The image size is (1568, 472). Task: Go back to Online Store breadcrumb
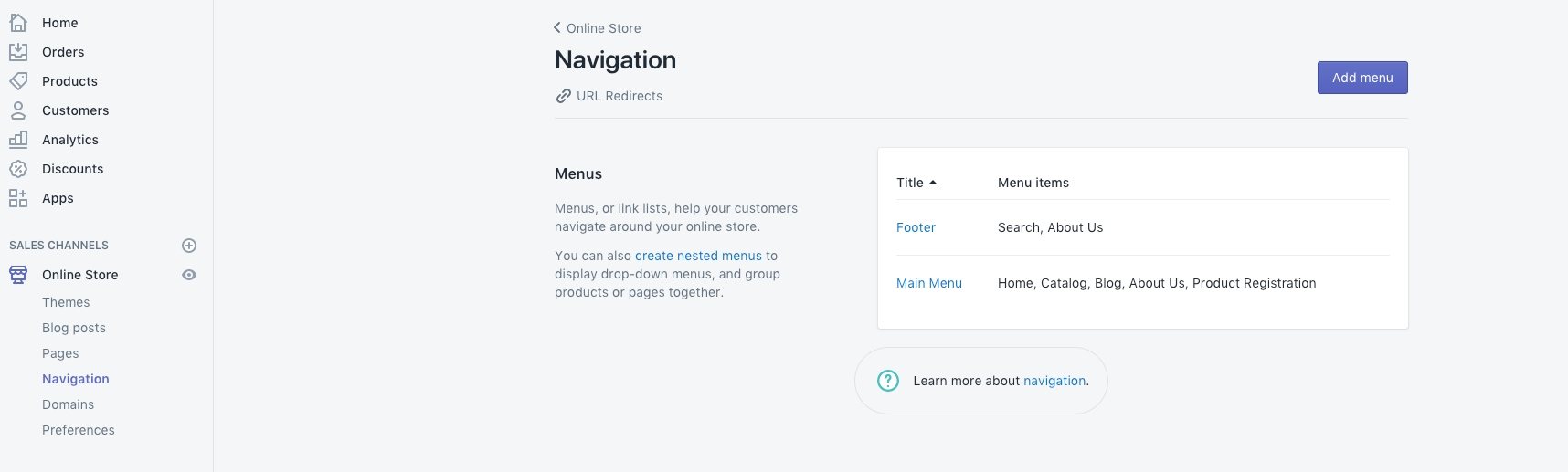(x=598, y=28)
